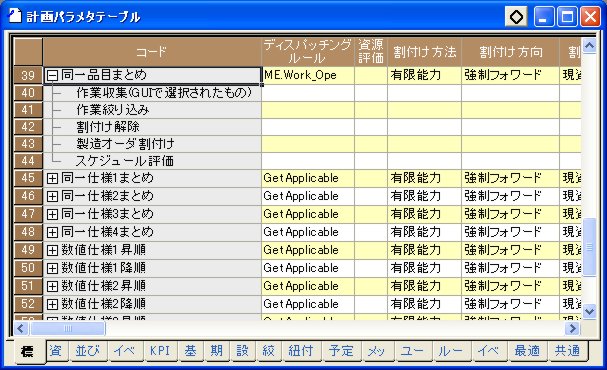Image resolution: width=607 pixels, height=370 pixels.
Task: Click the vertical scrollbar thumb
Action: (x=589, y=247)
